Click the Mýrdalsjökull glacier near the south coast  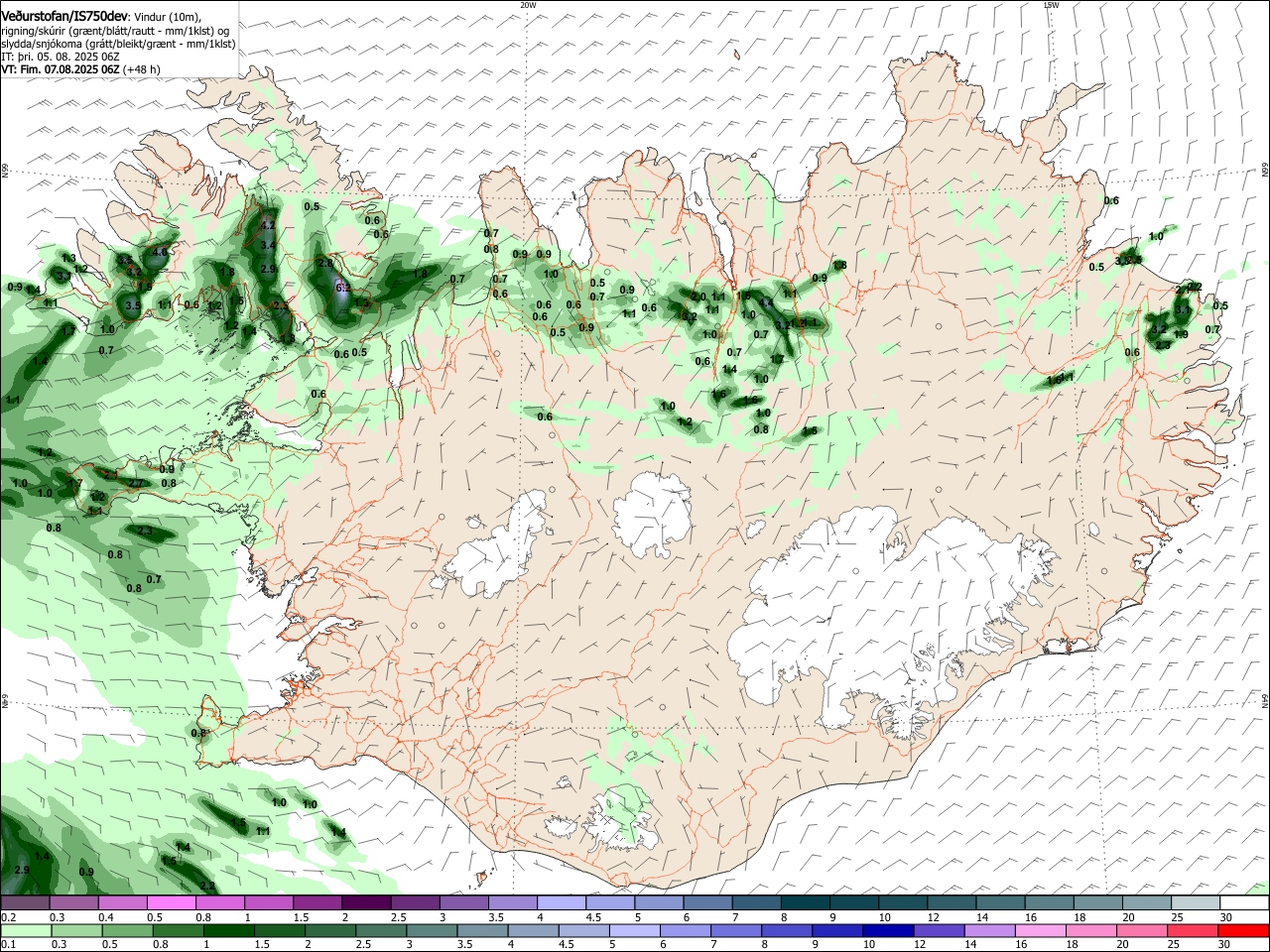624,815
